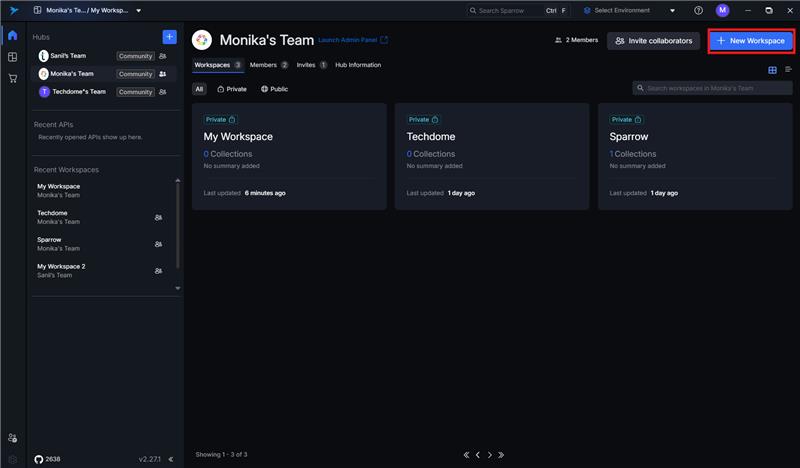Screen dimensions: 800x468
Task: Filter workspaces by All
Action: tap(199, 89)
